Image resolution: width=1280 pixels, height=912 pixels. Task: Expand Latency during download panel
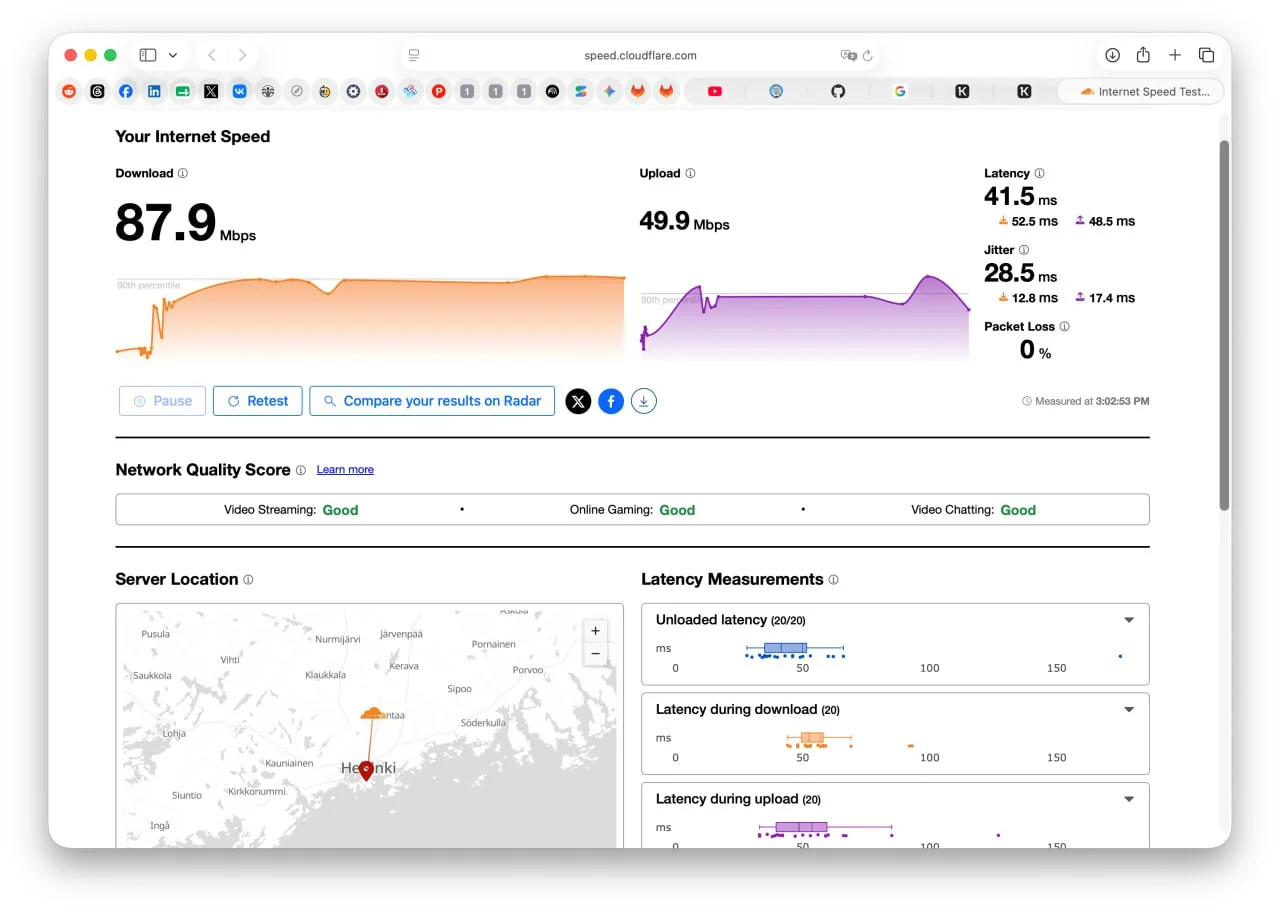[x=1129, y=710]
